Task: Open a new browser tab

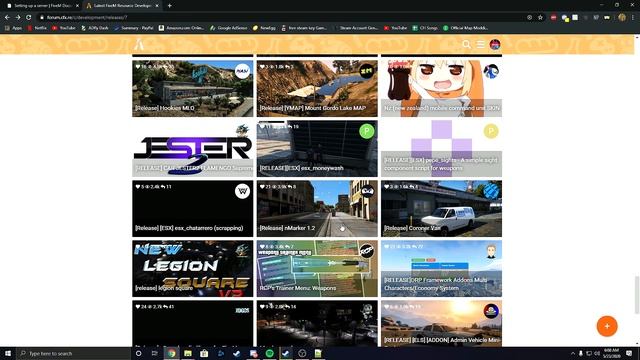Action: (169, 6)
